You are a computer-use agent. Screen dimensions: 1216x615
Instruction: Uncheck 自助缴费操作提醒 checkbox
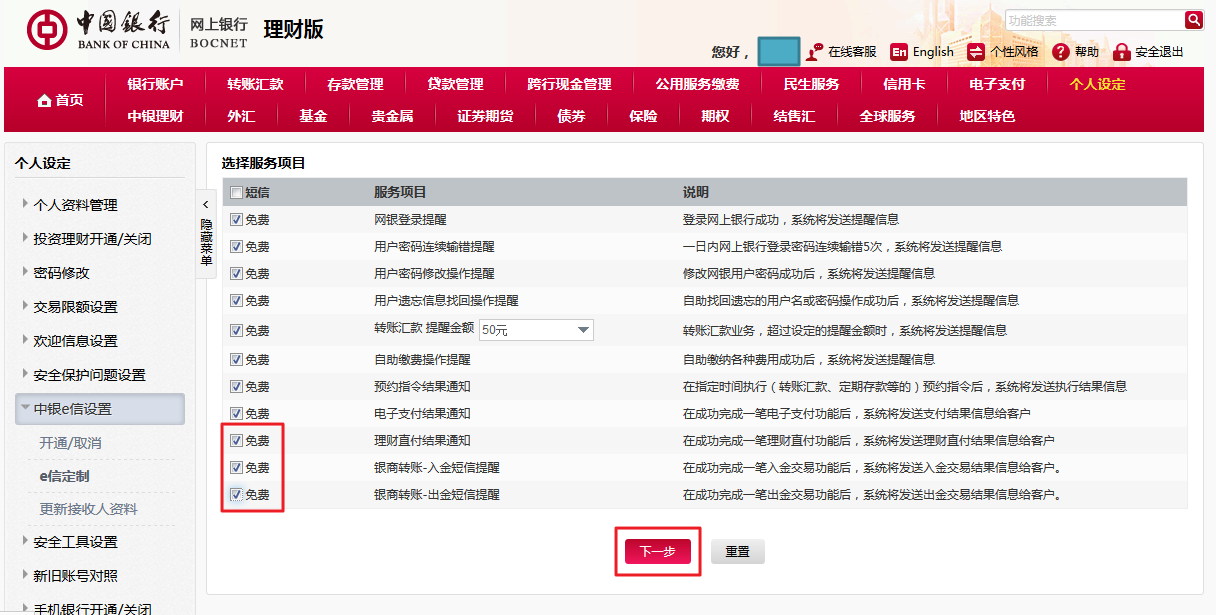point(236,359)
